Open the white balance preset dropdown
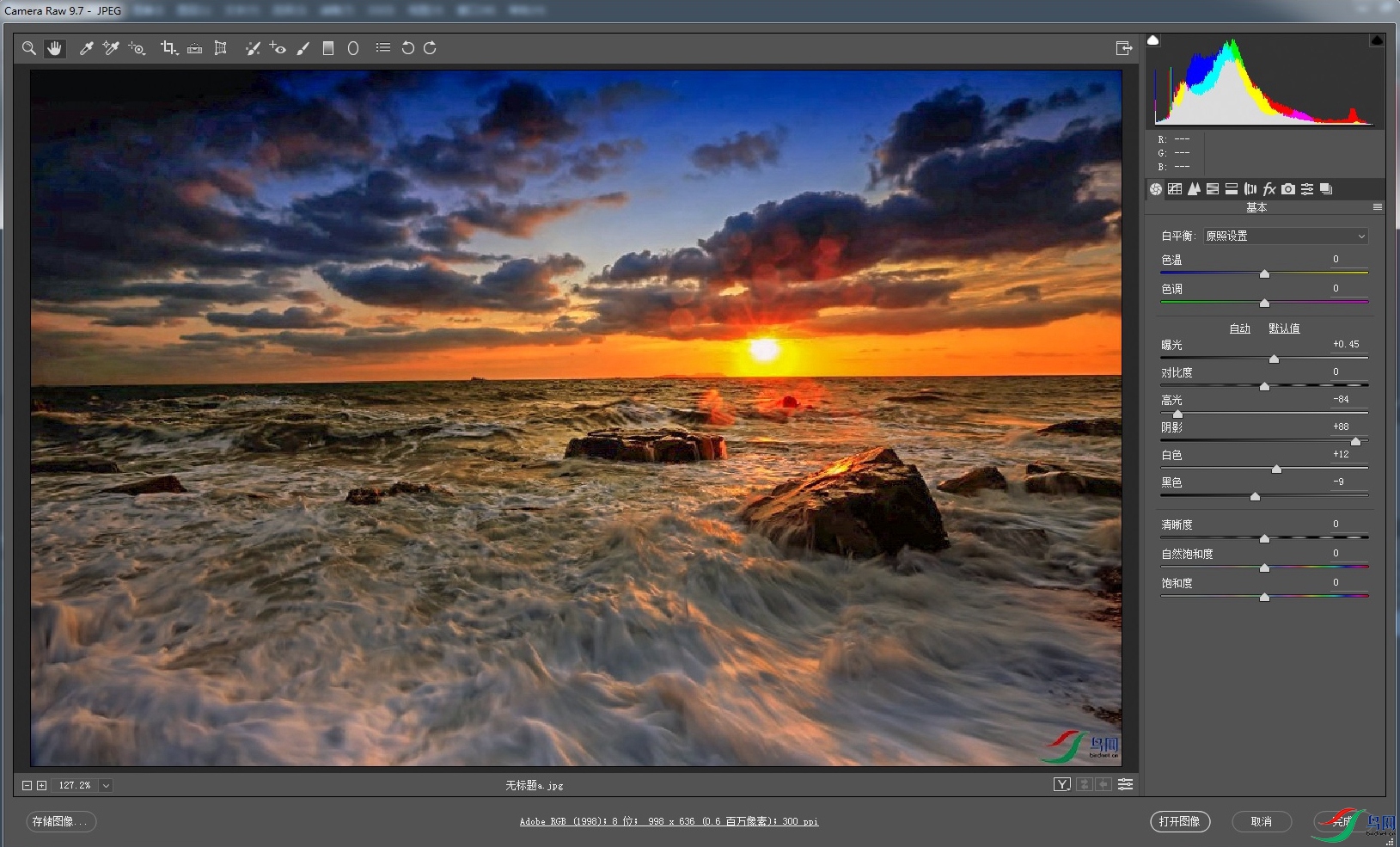Image resolution: width=1400 pixels, height=847 pixels. (x=1285, y=236)
